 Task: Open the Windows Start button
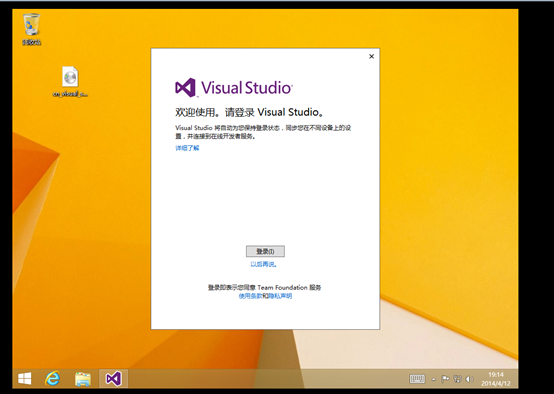[24, 379]
